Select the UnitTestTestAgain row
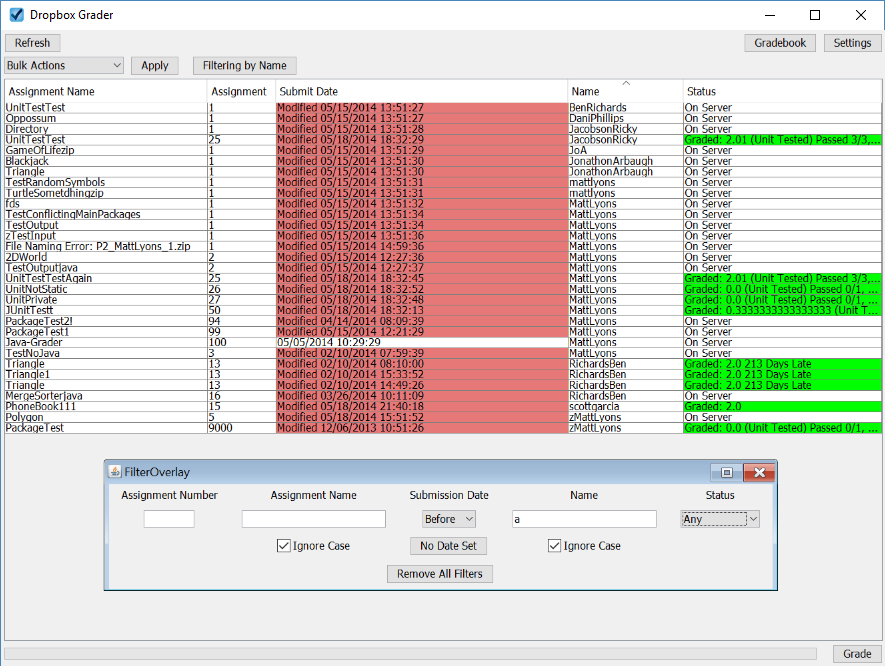Screen dimensions: 885x666 [443, 279]
